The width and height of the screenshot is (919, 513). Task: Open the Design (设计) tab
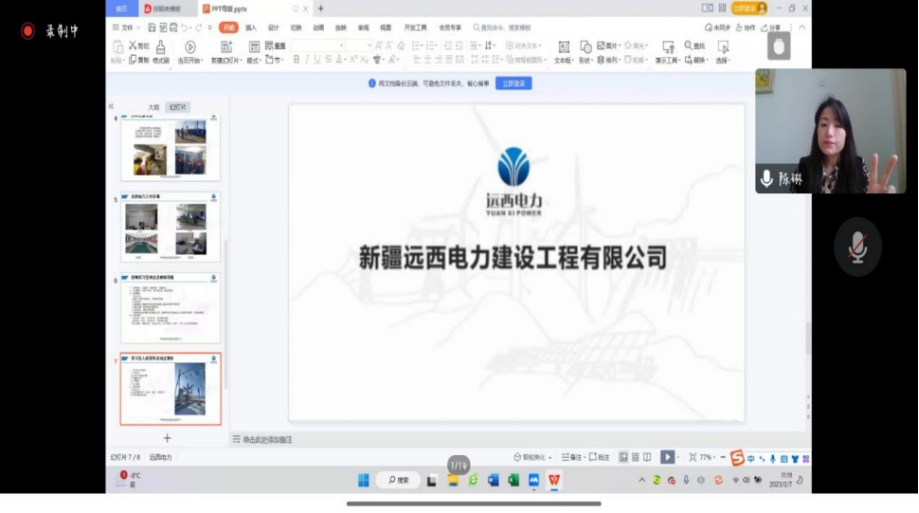coord(273,28)
